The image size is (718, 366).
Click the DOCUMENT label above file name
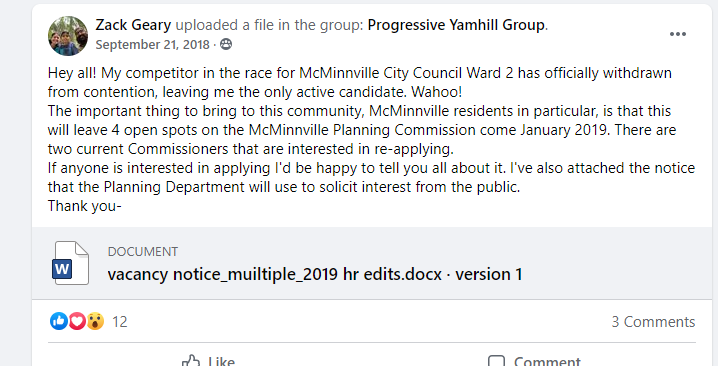(x=143, y=251)
